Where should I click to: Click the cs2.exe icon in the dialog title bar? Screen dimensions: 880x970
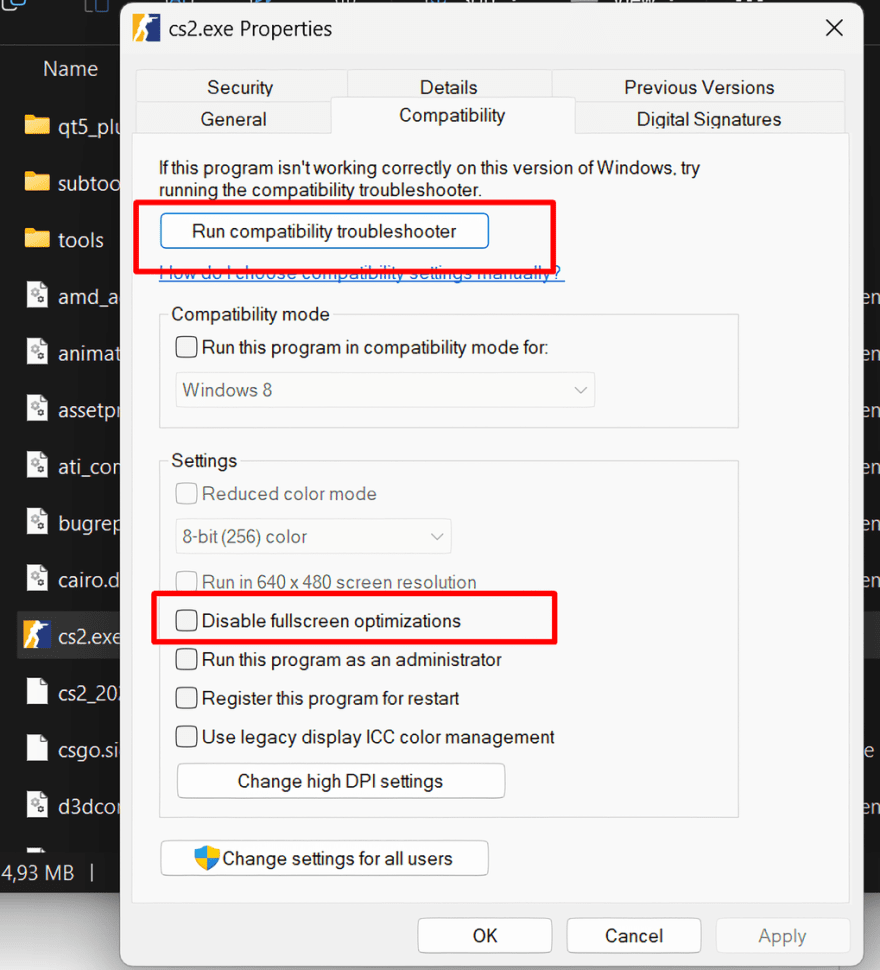click(x=146, y=28)
